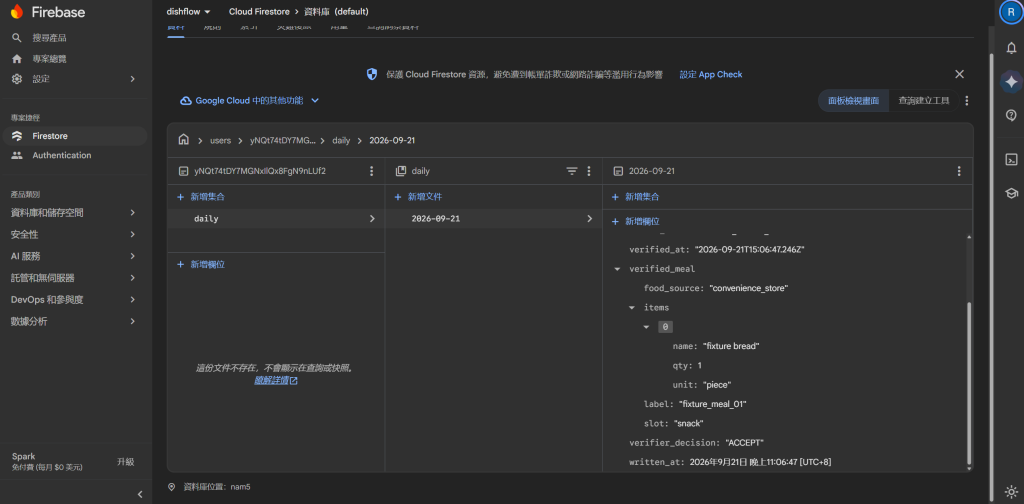The height and width of the screenshot is (504, 1024).
Task: Collapse the item 0 map entry
Action: [x=647, y=327]
